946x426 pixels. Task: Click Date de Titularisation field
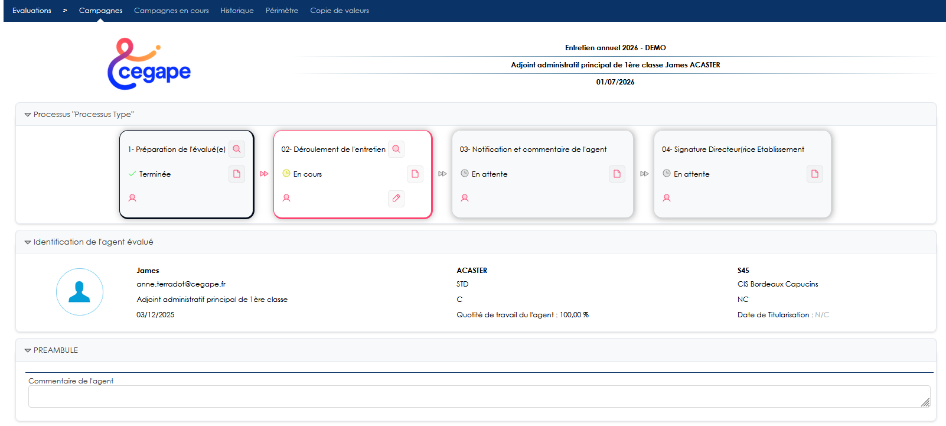783,314
